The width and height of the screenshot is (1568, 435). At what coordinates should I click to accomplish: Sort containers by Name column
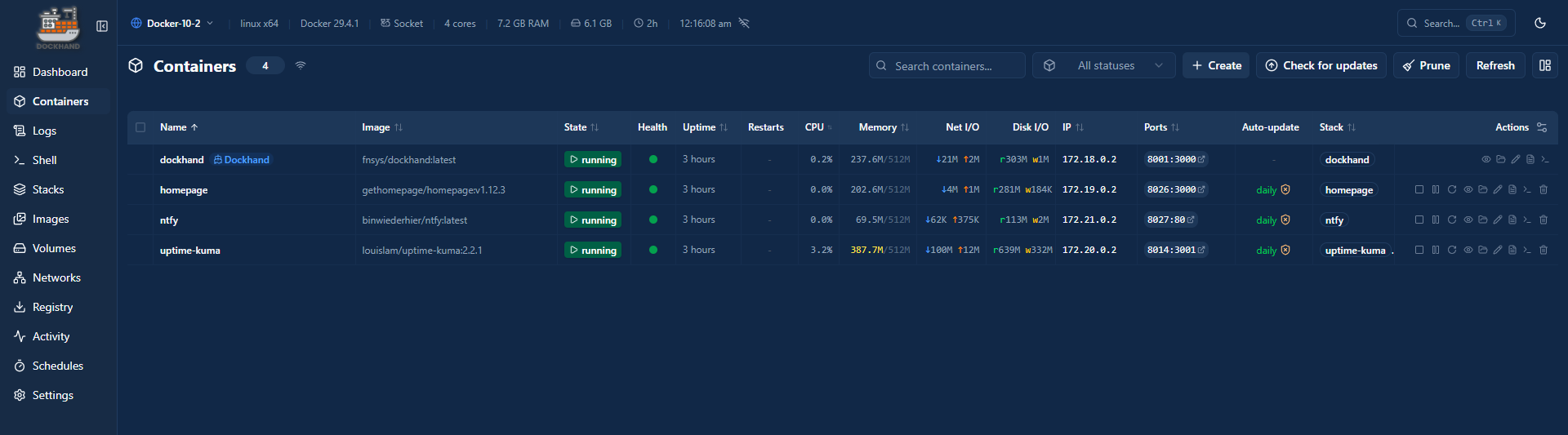[179, 127]
